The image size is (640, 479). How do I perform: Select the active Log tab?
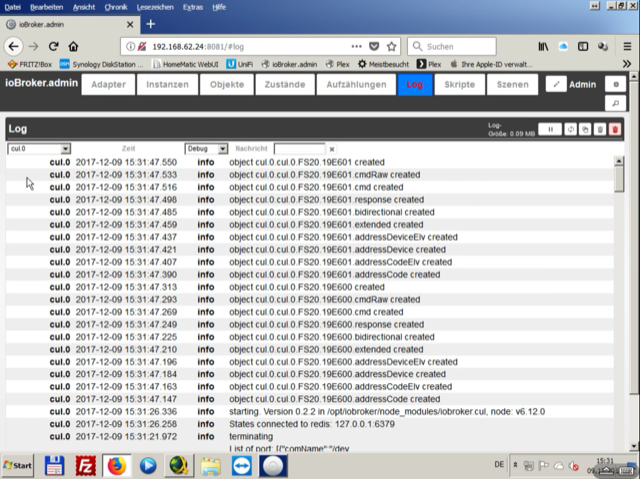click(415, 84)
